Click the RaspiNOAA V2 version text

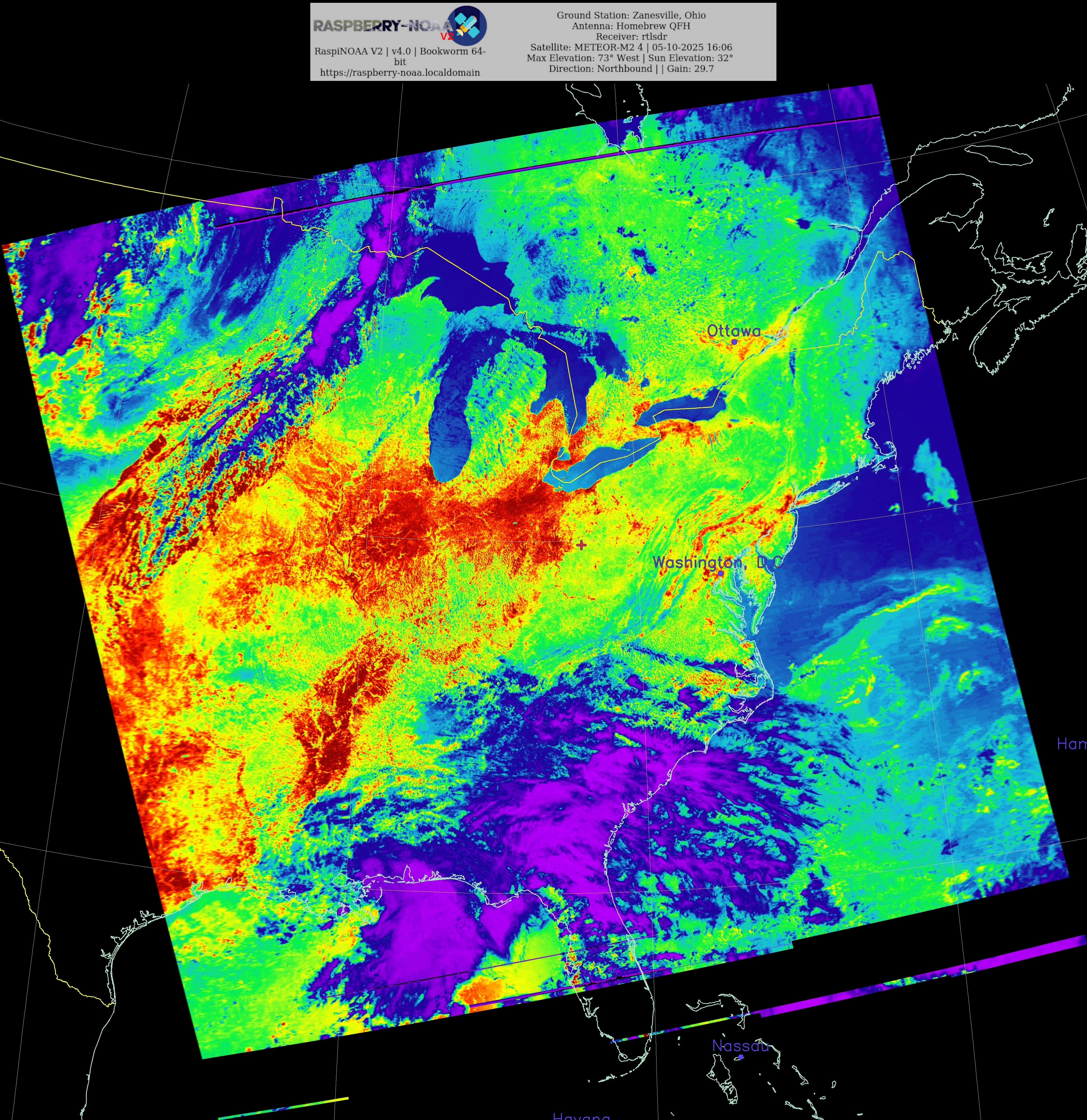coord(400,51)
